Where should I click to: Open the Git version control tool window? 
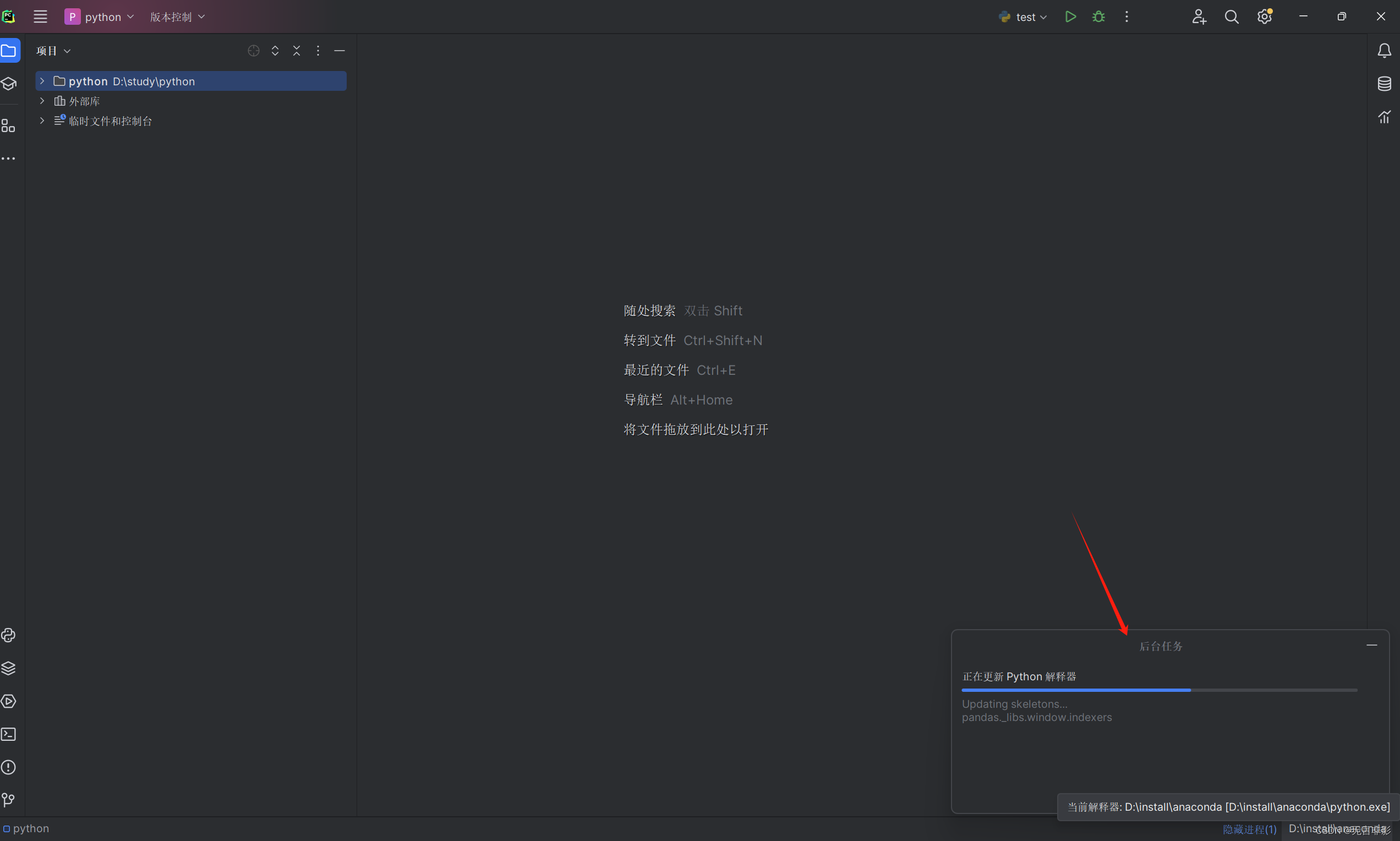pos(8,800)
